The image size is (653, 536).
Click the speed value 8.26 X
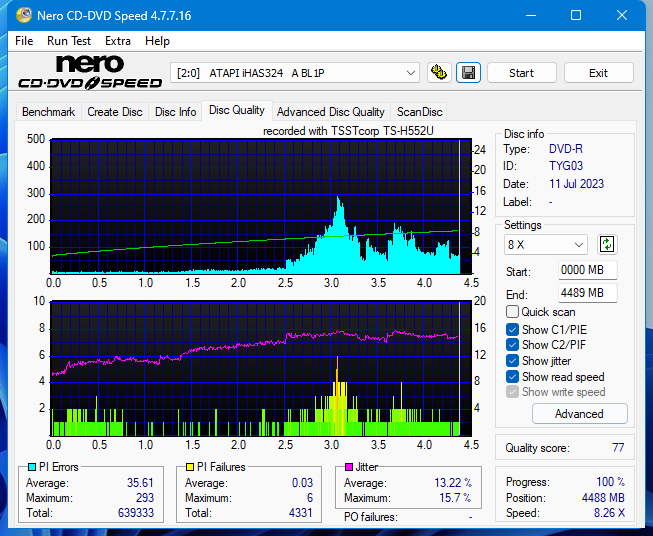(x=609, y=513)
